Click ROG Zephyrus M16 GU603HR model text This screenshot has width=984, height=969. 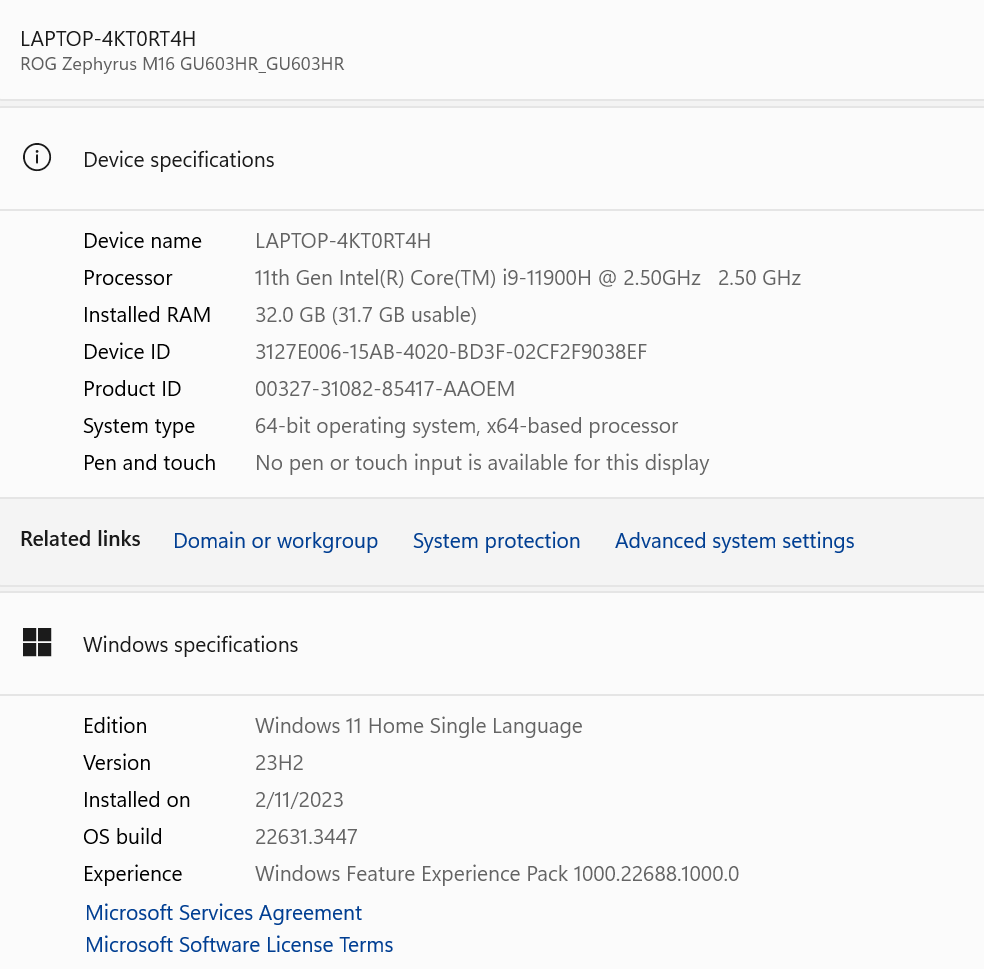(182, 64)
